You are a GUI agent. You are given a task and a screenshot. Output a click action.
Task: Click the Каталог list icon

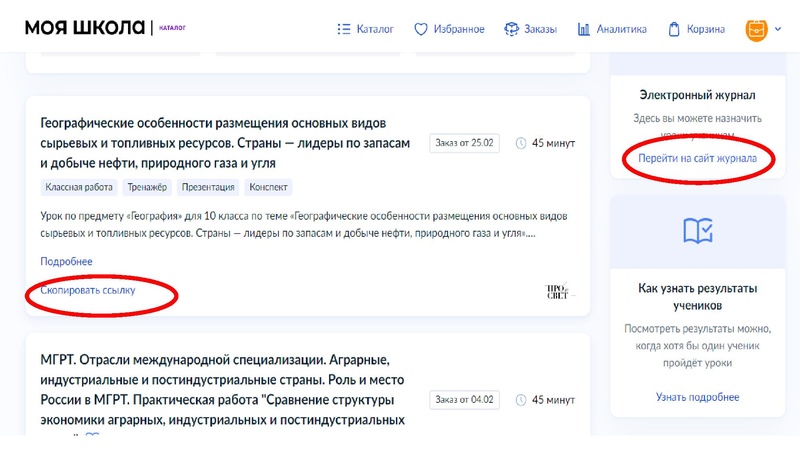pos(344,29)
